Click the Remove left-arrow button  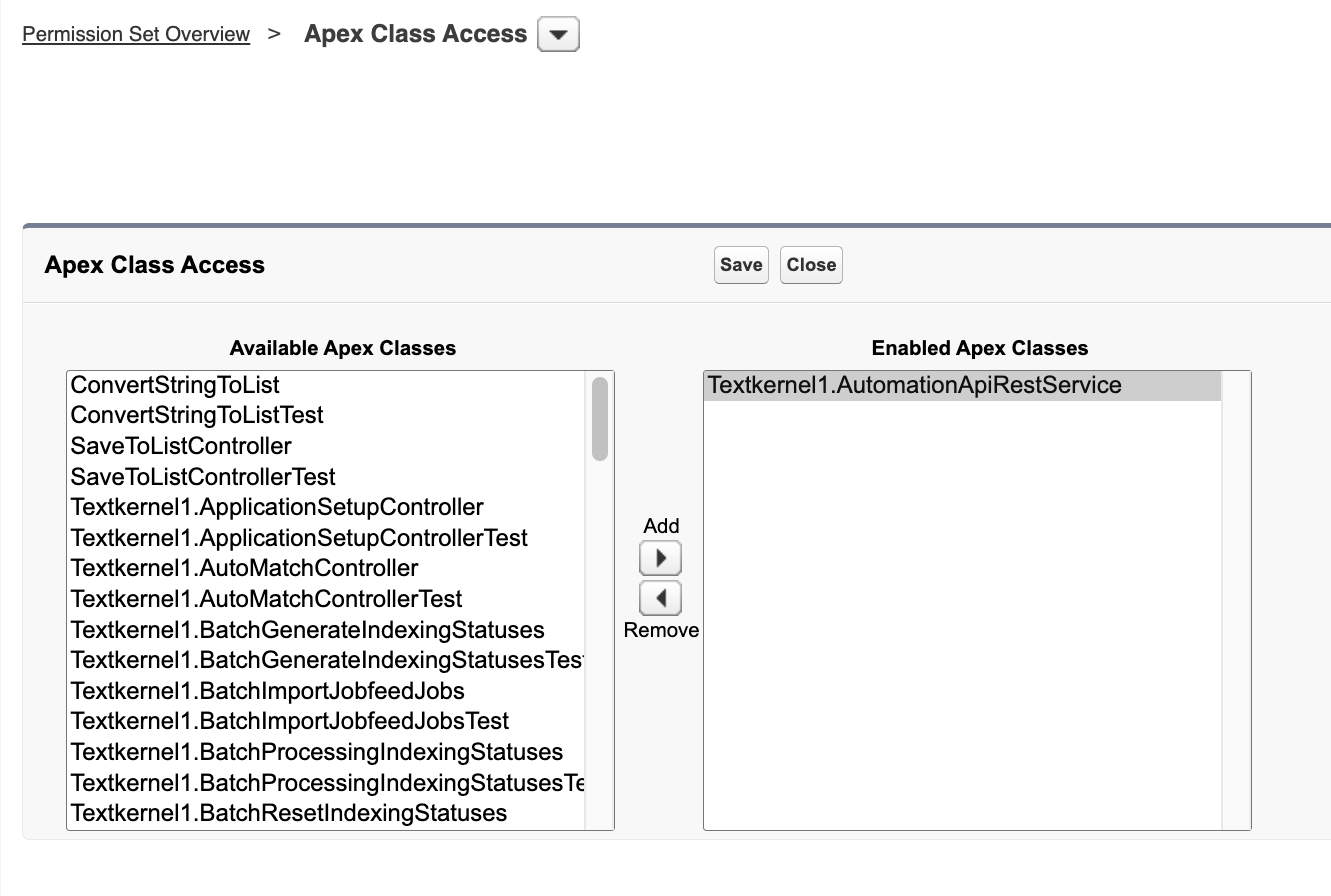[x=660, y=599]
